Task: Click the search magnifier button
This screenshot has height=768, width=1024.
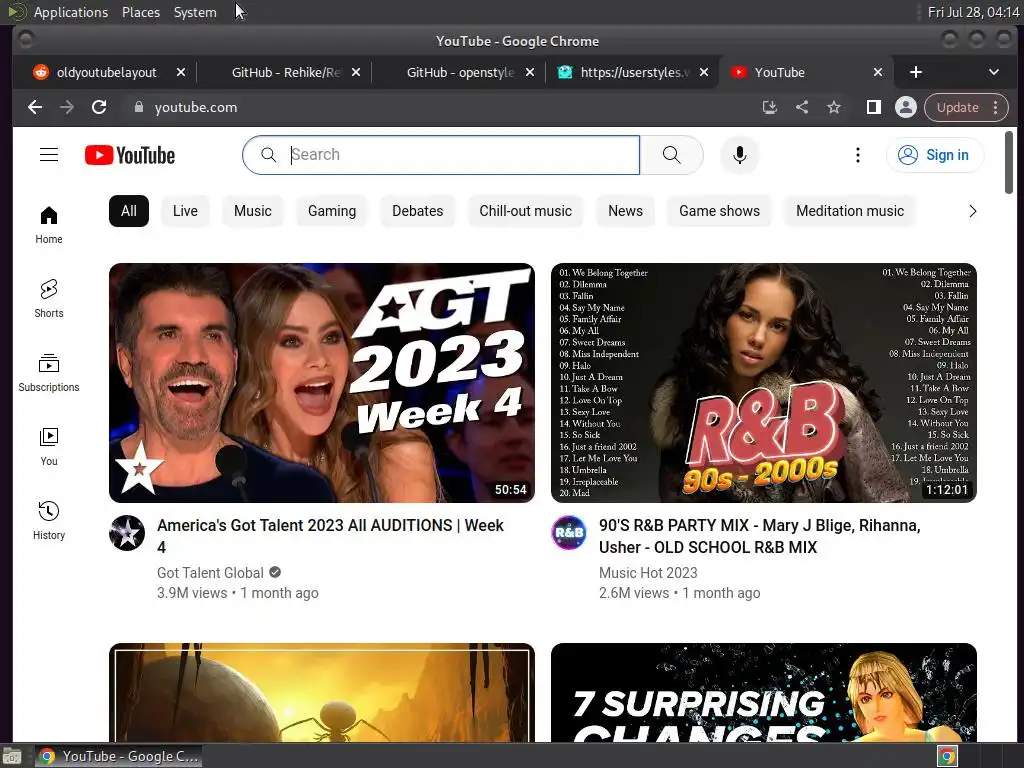Action: [x=671, y=155]
